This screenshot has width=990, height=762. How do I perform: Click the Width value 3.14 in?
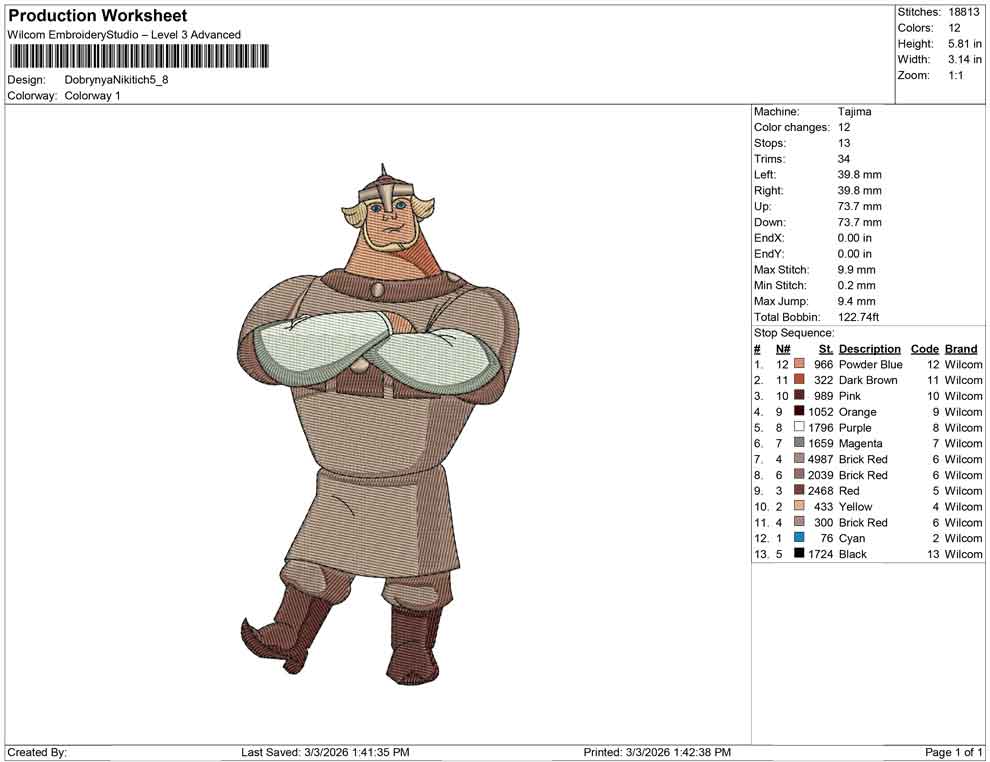(964, 59)
